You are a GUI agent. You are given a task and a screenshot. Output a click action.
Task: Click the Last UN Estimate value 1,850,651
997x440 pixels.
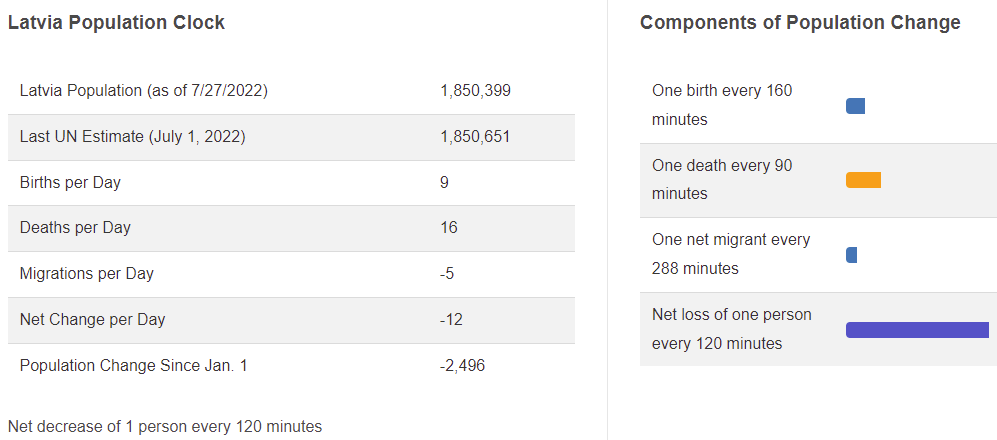click(475, 137)
